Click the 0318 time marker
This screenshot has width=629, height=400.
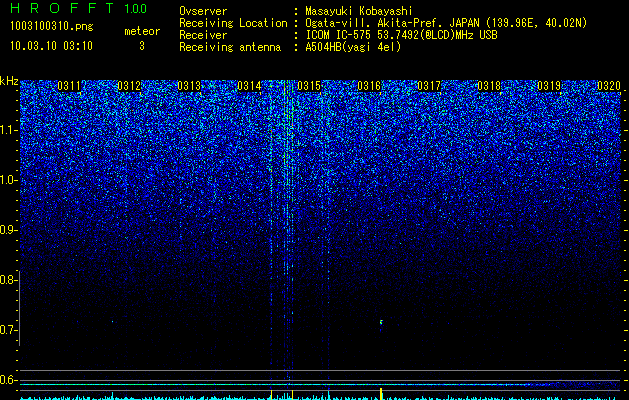point(489,86)
